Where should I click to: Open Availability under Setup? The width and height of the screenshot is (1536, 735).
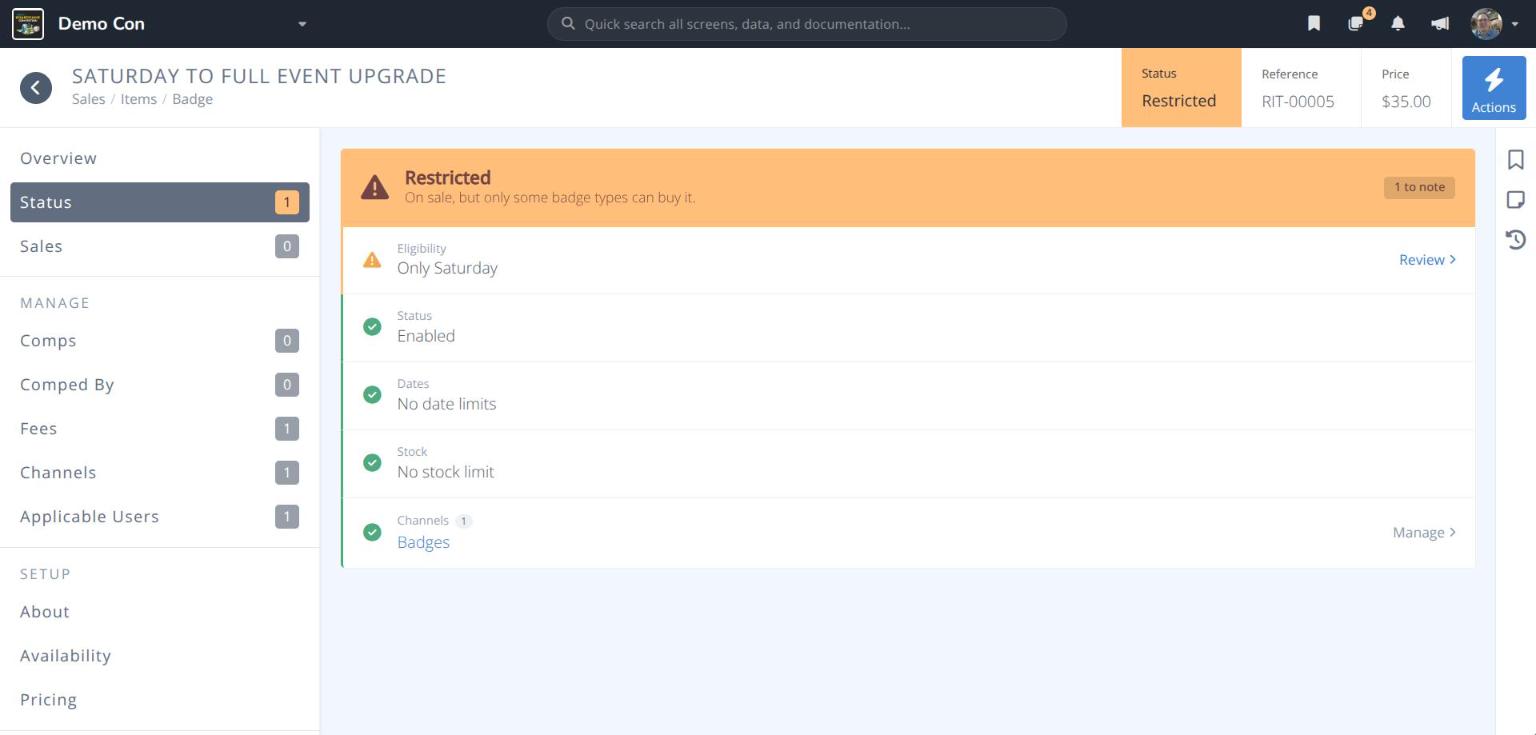pyautogui.click(x=160, y=656)
